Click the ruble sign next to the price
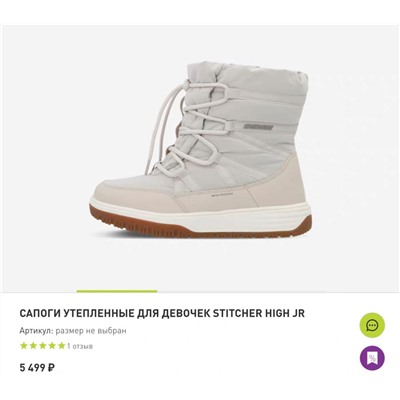Viewport: 400px width, 400px height. coord(52,368)
